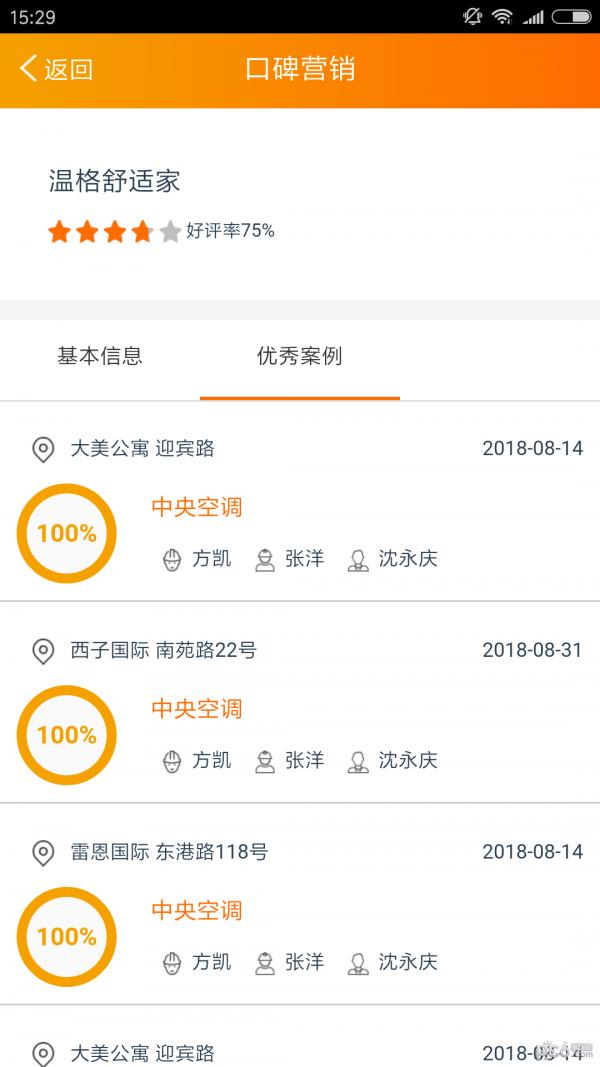
Task: Click the 100% progress ring for 雷恩国际
Action: coord(67,937)
